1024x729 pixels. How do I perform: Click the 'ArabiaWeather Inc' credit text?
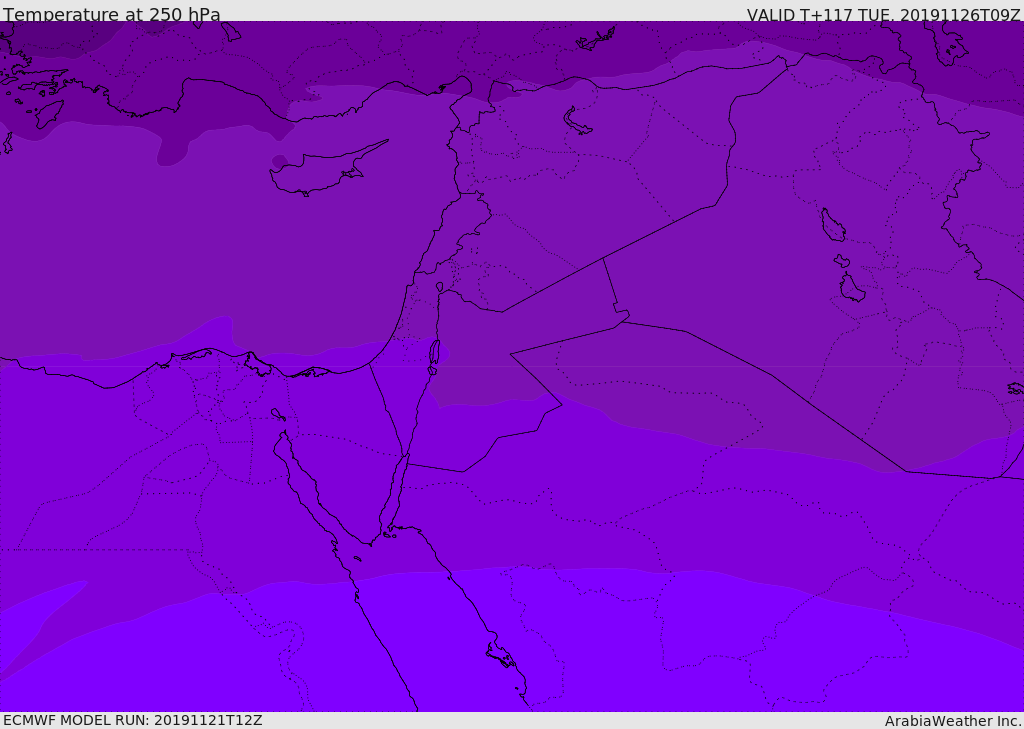click(x=953, y=721)
